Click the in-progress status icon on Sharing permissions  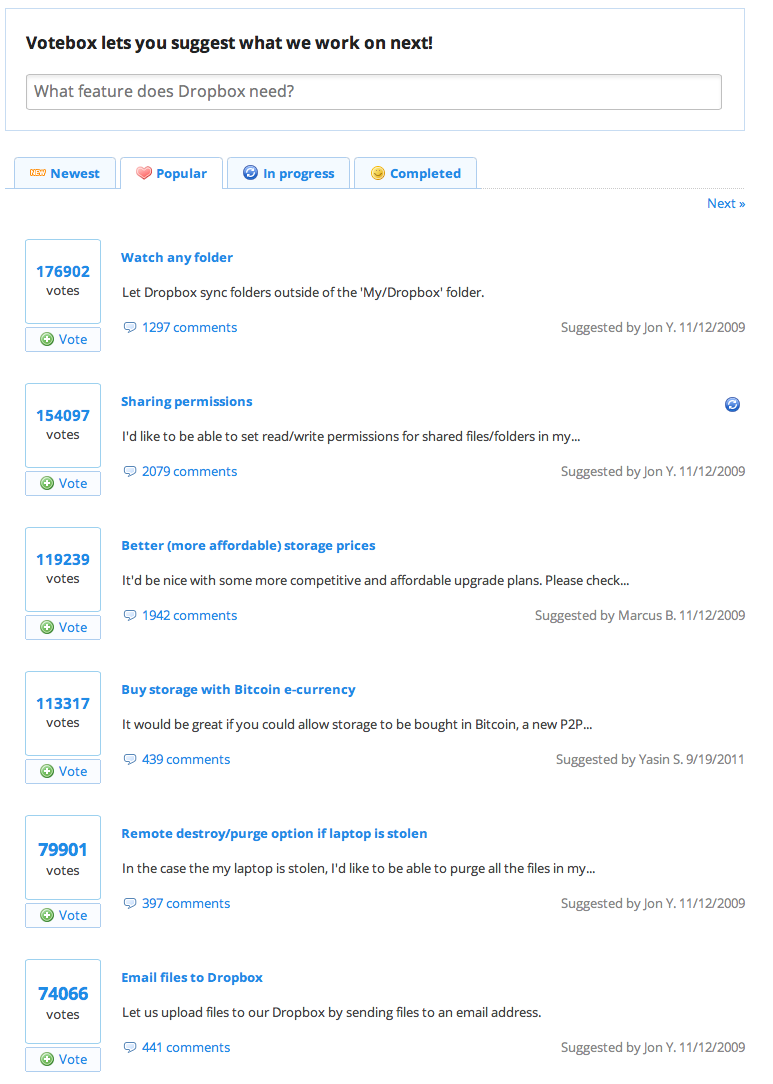(x=732, y=404)
